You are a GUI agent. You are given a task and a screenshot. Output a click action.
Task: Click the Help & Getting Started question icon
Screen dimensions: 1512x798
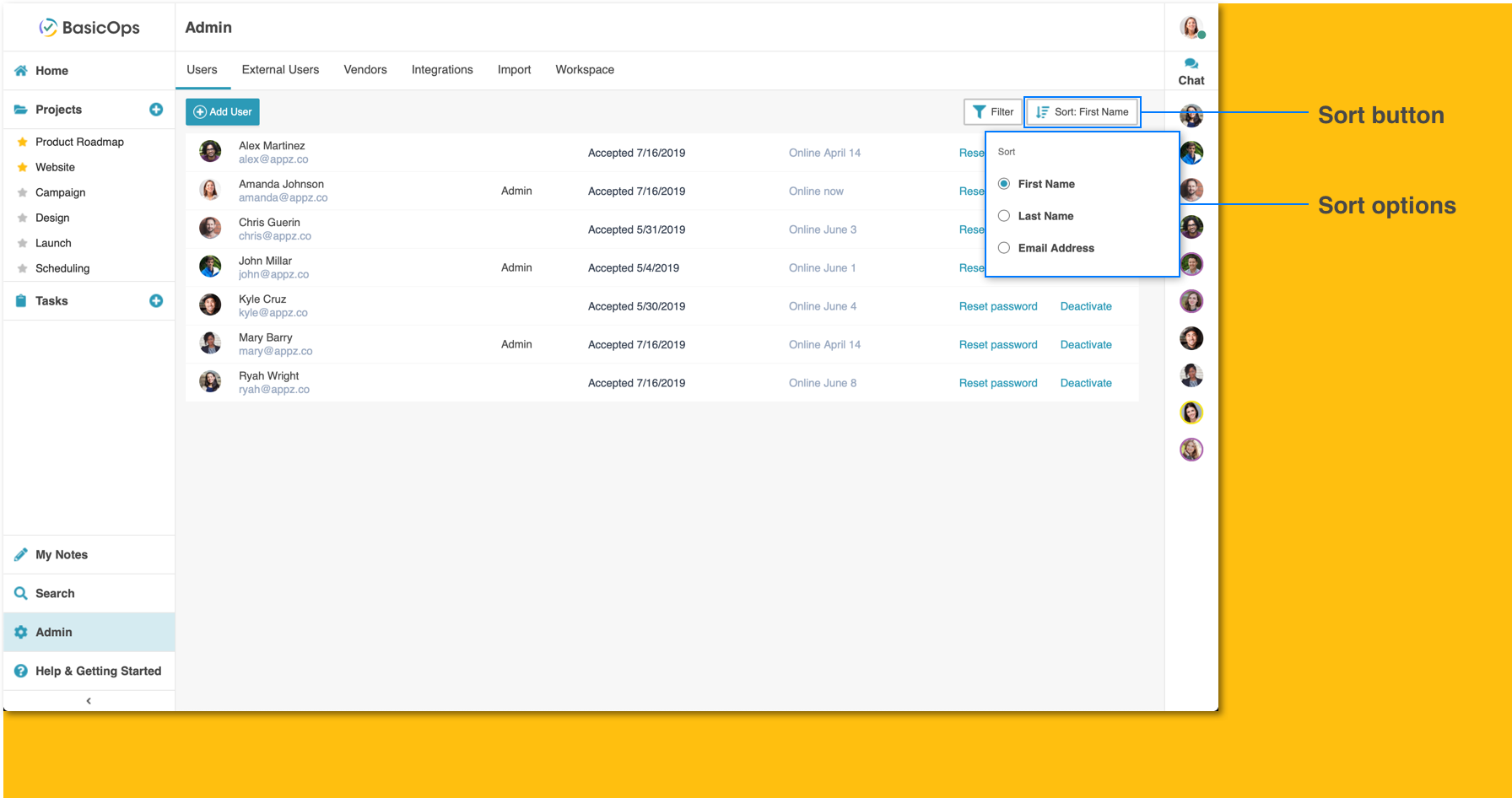[21, 671]
